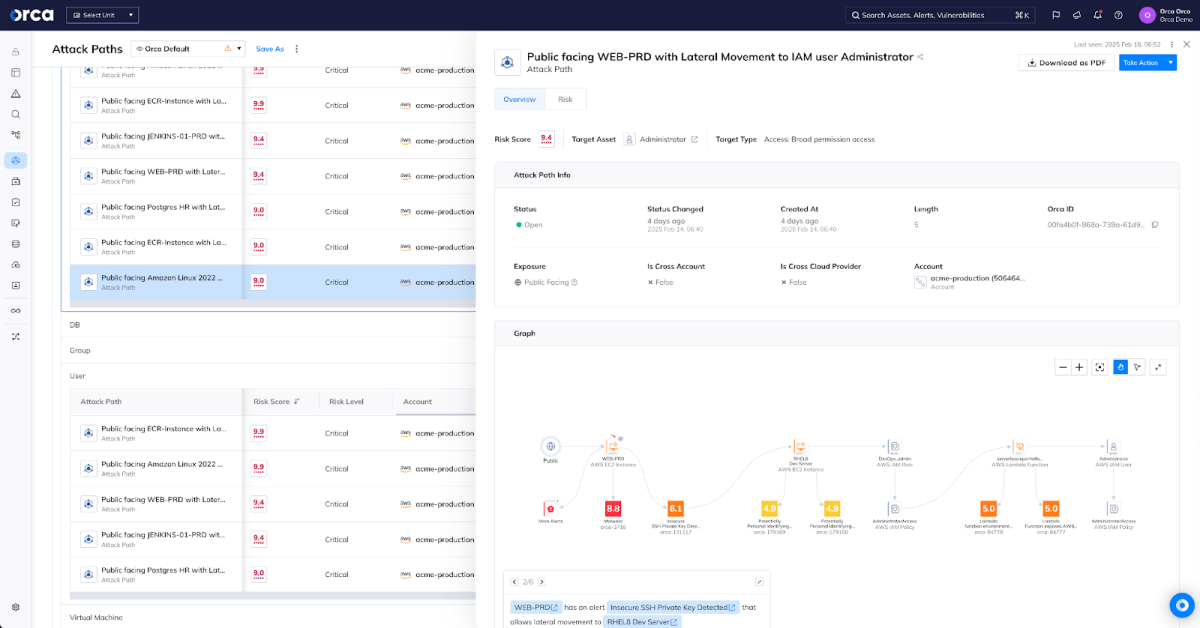Viewport: 1200px width, 628px height.
Task: Zoom out the graph with minus button
Action: click(1063, 367)
